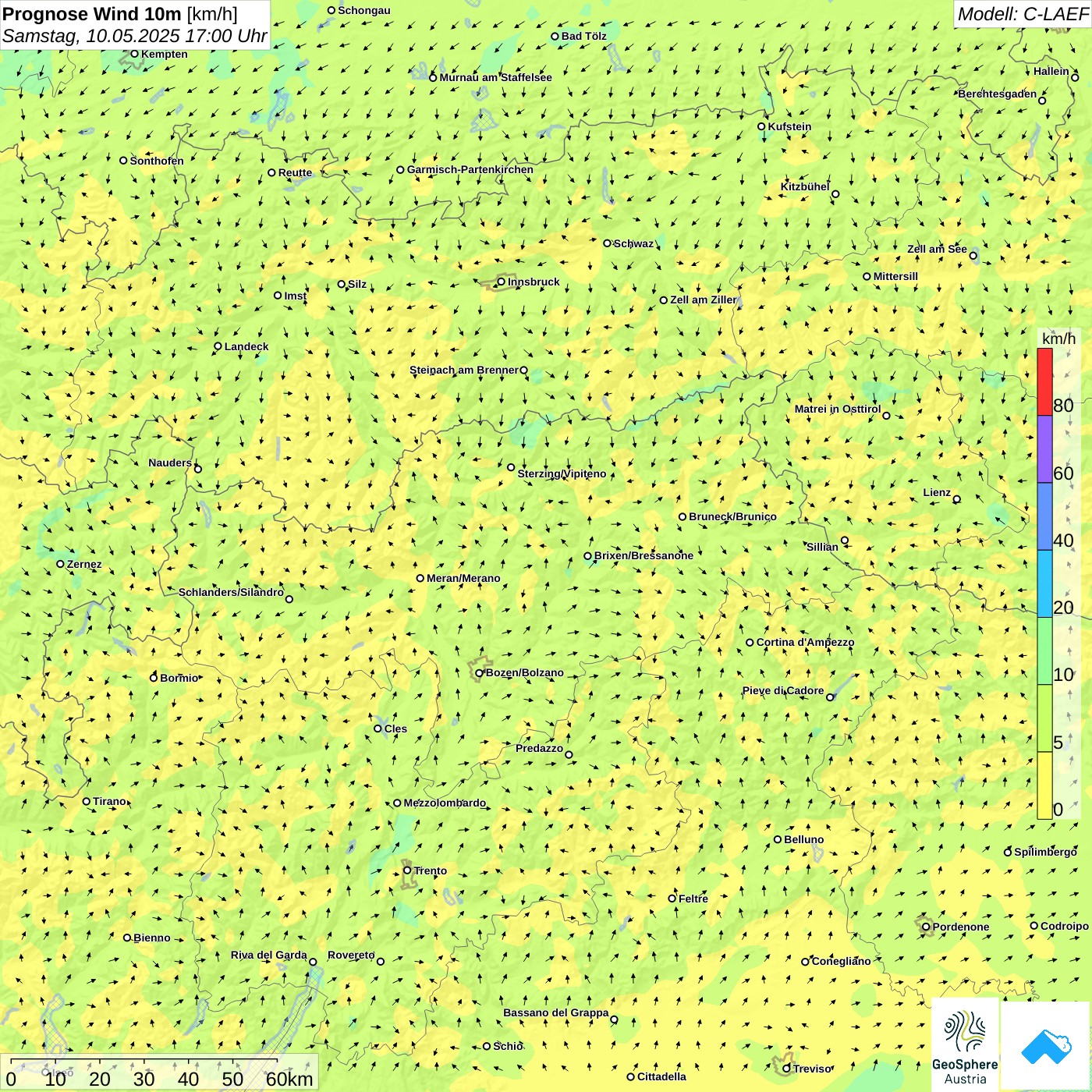This screenshot has width=1092, height=1092.
Task: Click the Feltre label
Action: coord(693,899)
